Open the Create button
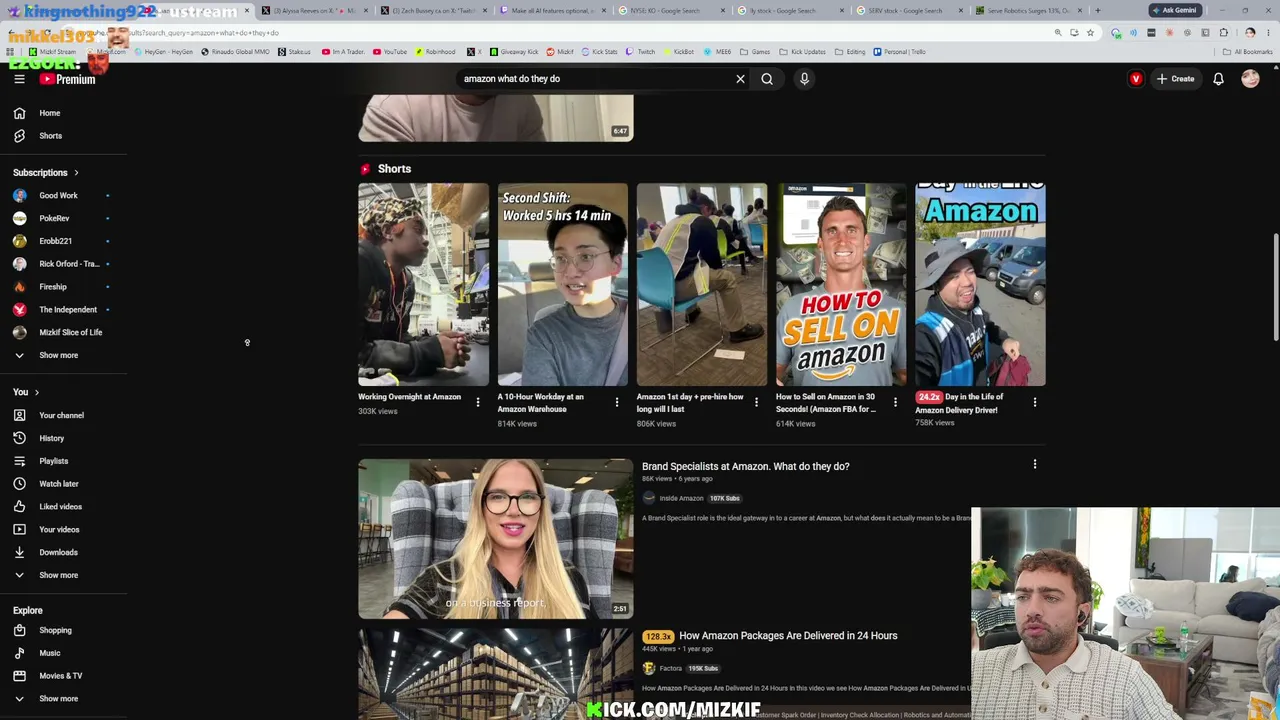Screen dimensions: 1280x720 click(1175, 79)
